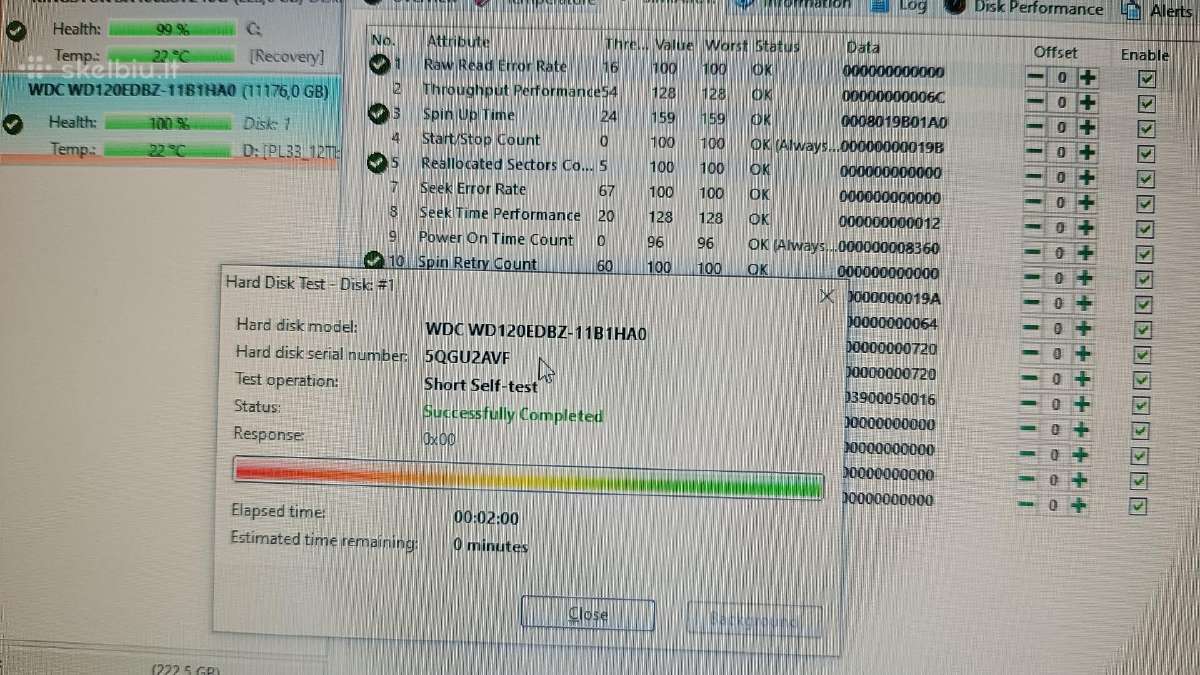This screenshot has width=1200, height=675.
Task: Sort by the Data column header
Action: click(x=863, y=47)
